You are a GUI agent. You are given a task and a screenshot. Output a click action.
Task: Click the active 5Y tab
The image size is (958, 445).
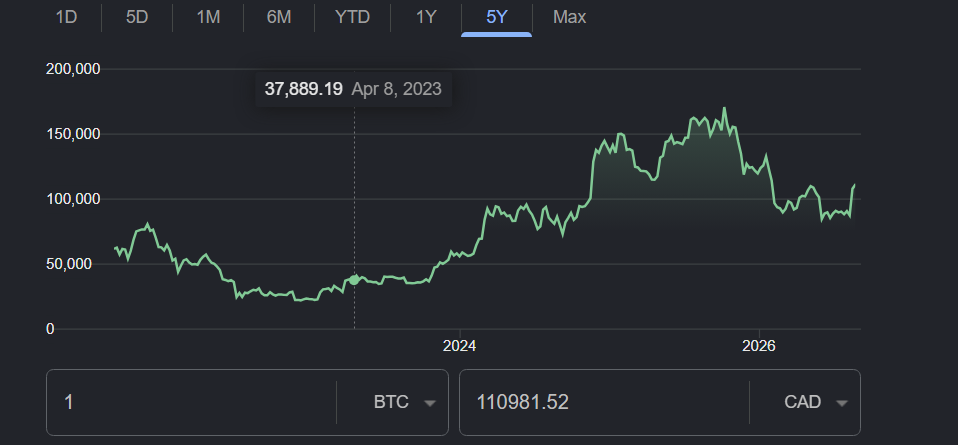497,17
